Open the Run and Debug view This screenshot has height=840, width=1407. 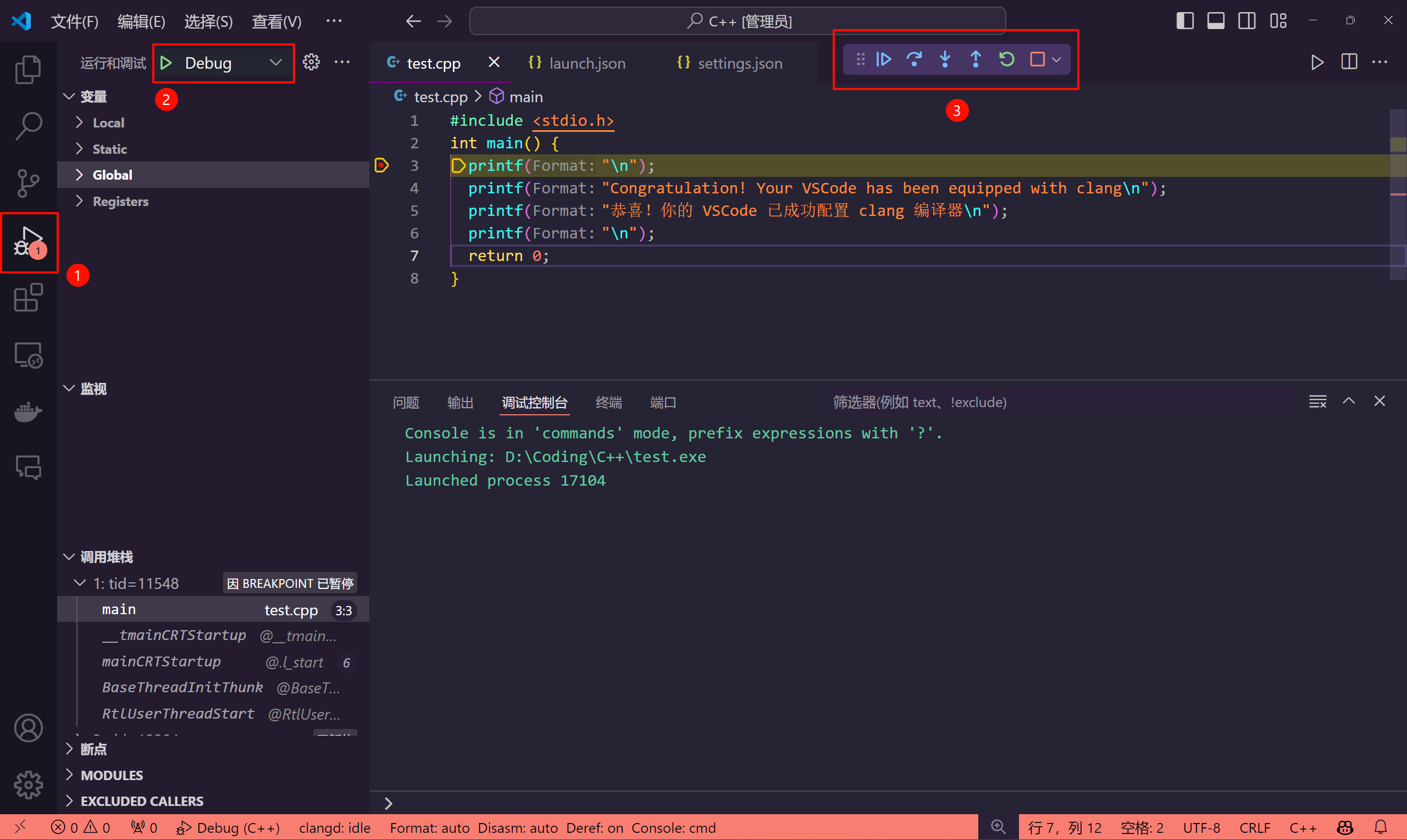pos(29,242)
